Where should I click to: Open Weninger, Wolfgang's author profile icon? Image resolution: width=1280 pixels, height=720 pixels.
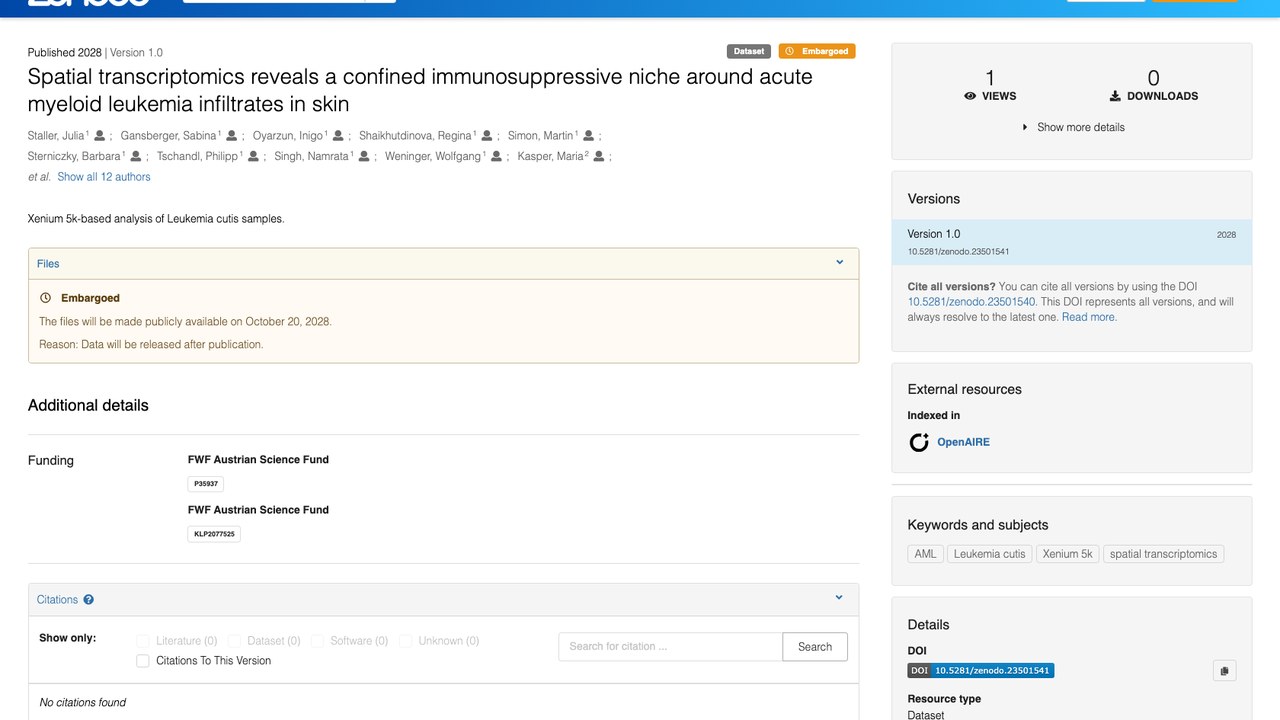[x=497, y=156]
